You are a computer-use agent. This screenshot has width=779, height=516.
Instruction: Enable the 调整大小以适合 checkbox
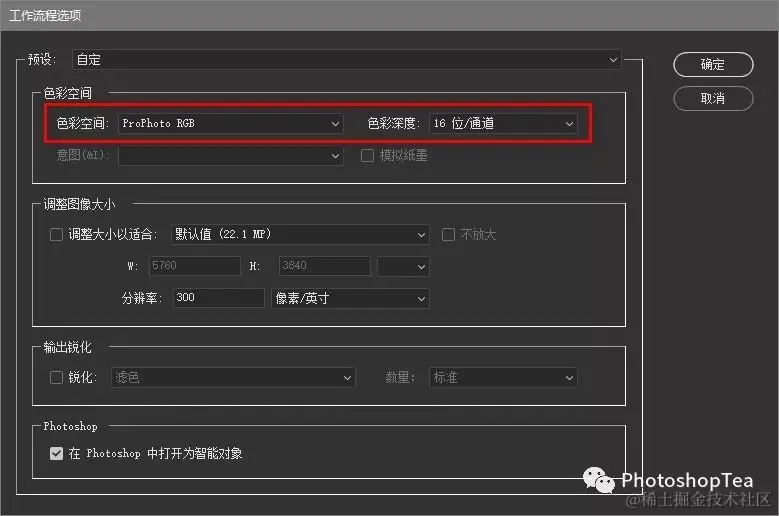tap(56, 234)
